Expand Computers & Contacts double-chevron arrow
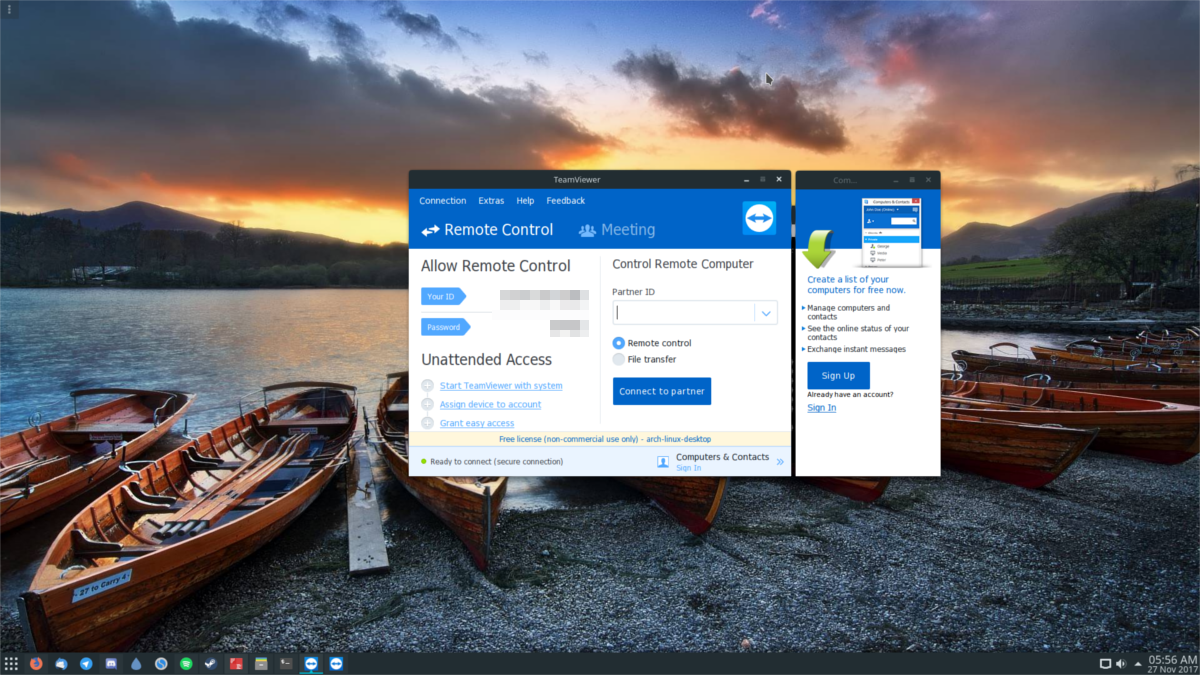Viewport: 1200px width, 675px height. tap(780, 462)
